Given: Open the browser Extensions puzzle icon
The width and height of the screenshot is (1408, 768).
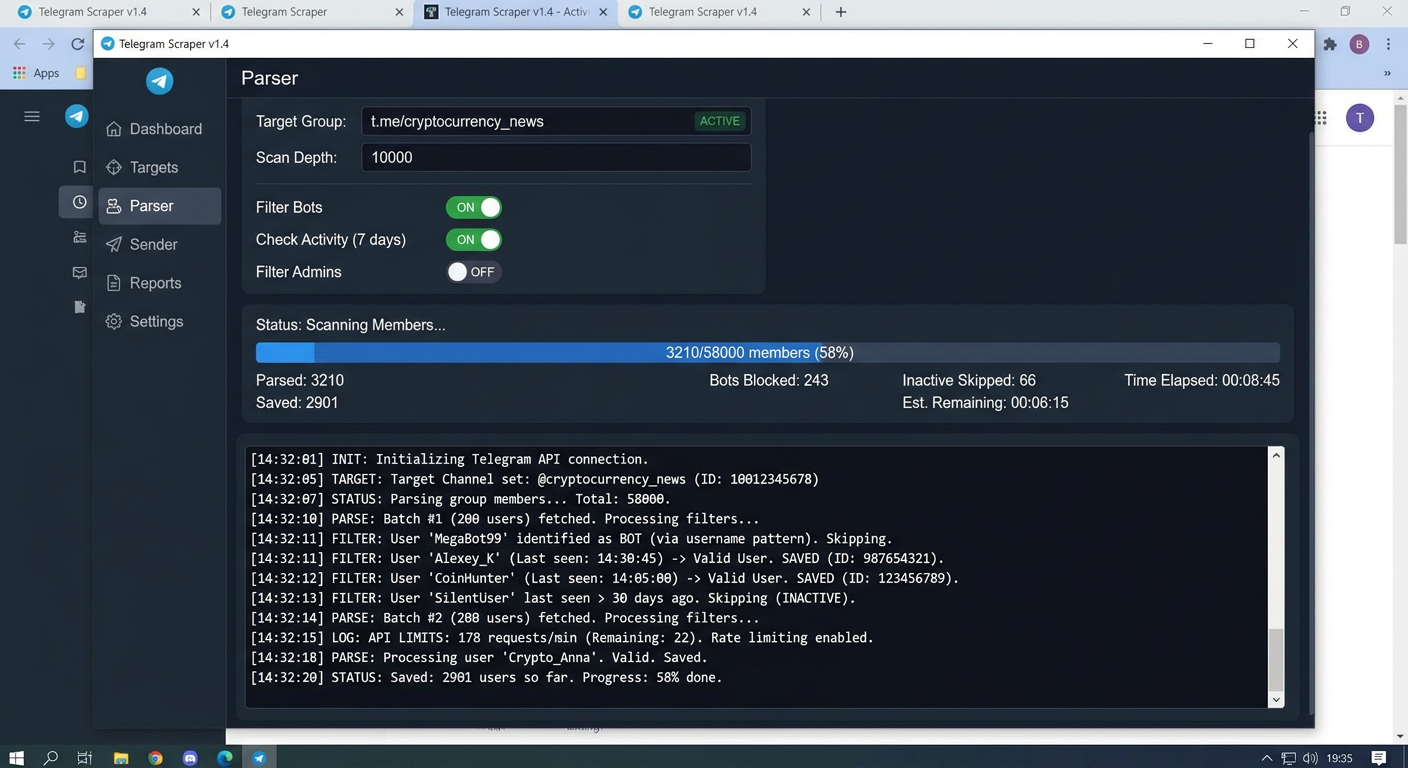Looking at the screenshot, I should click(1330, 44).
